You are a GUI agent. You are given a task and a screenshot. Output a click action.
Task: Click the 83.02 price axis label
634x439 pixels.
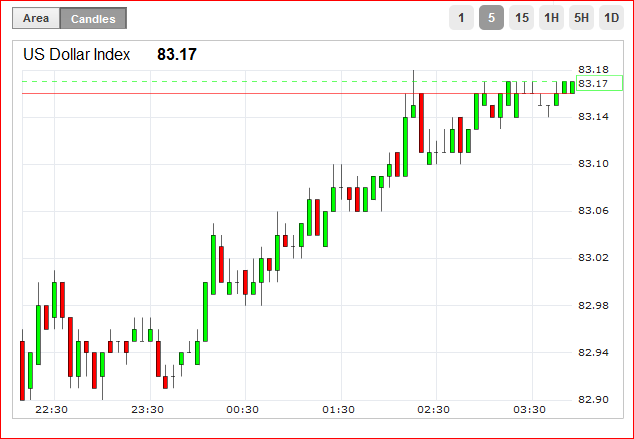[x=593, y=258]
